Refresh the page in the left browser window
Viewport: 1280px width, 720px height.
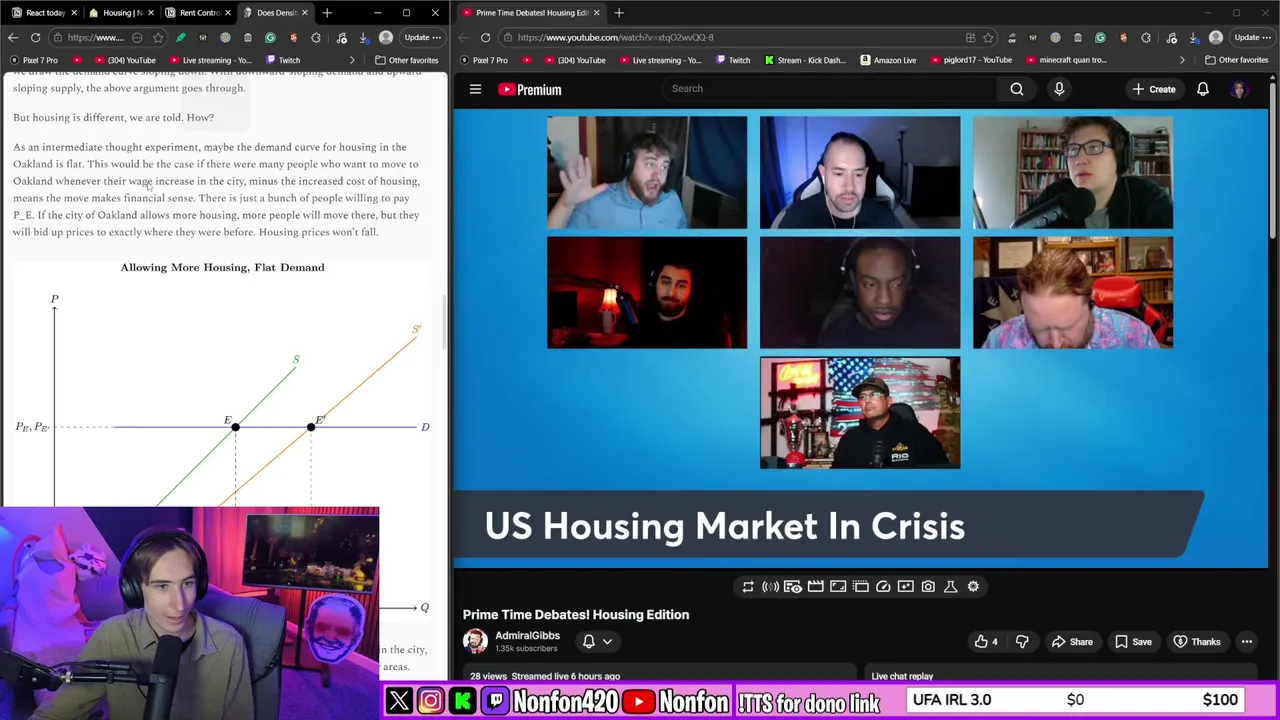35,38
